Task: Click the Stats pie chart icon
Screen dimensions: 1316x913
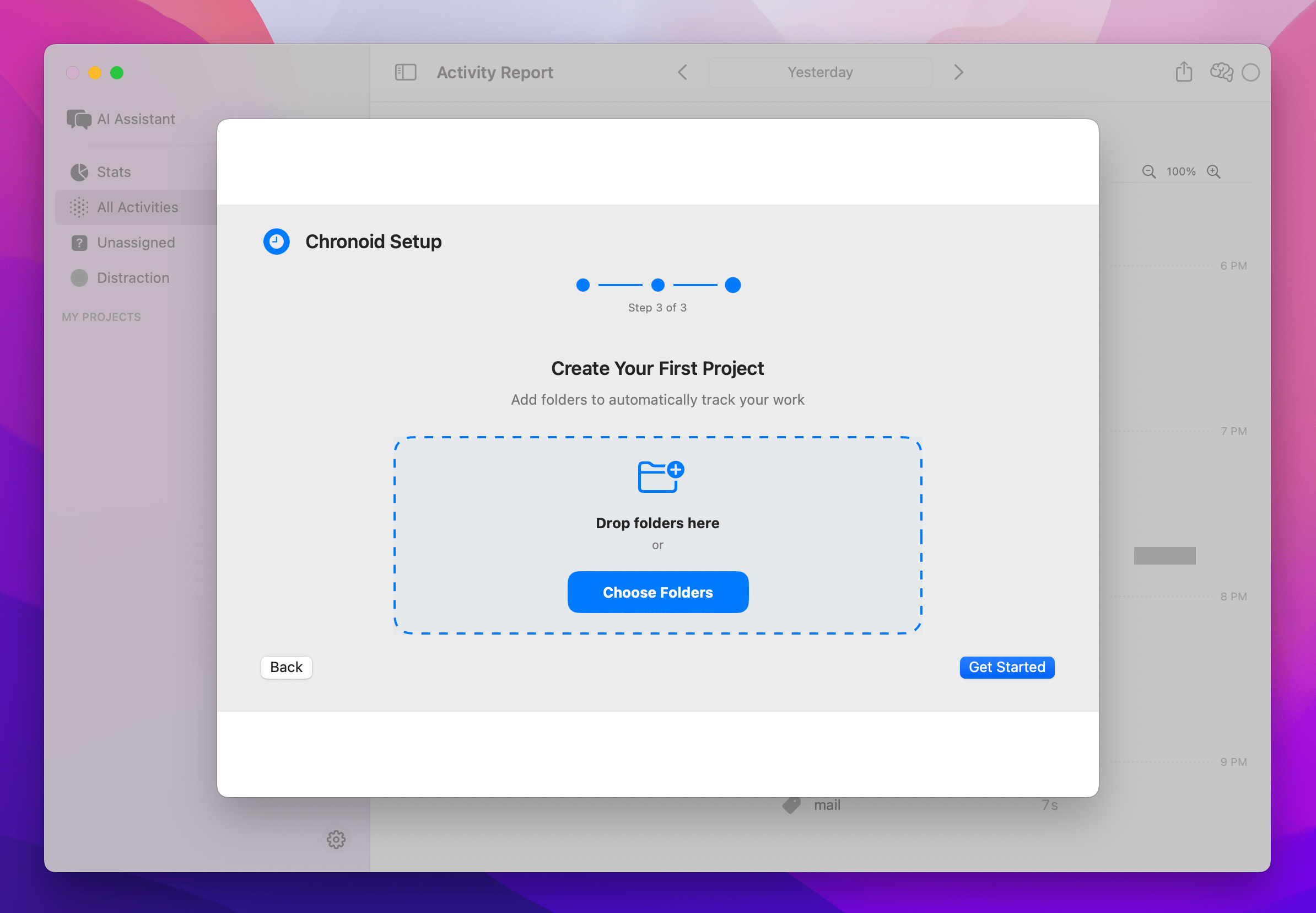Action: coord(78,171)
